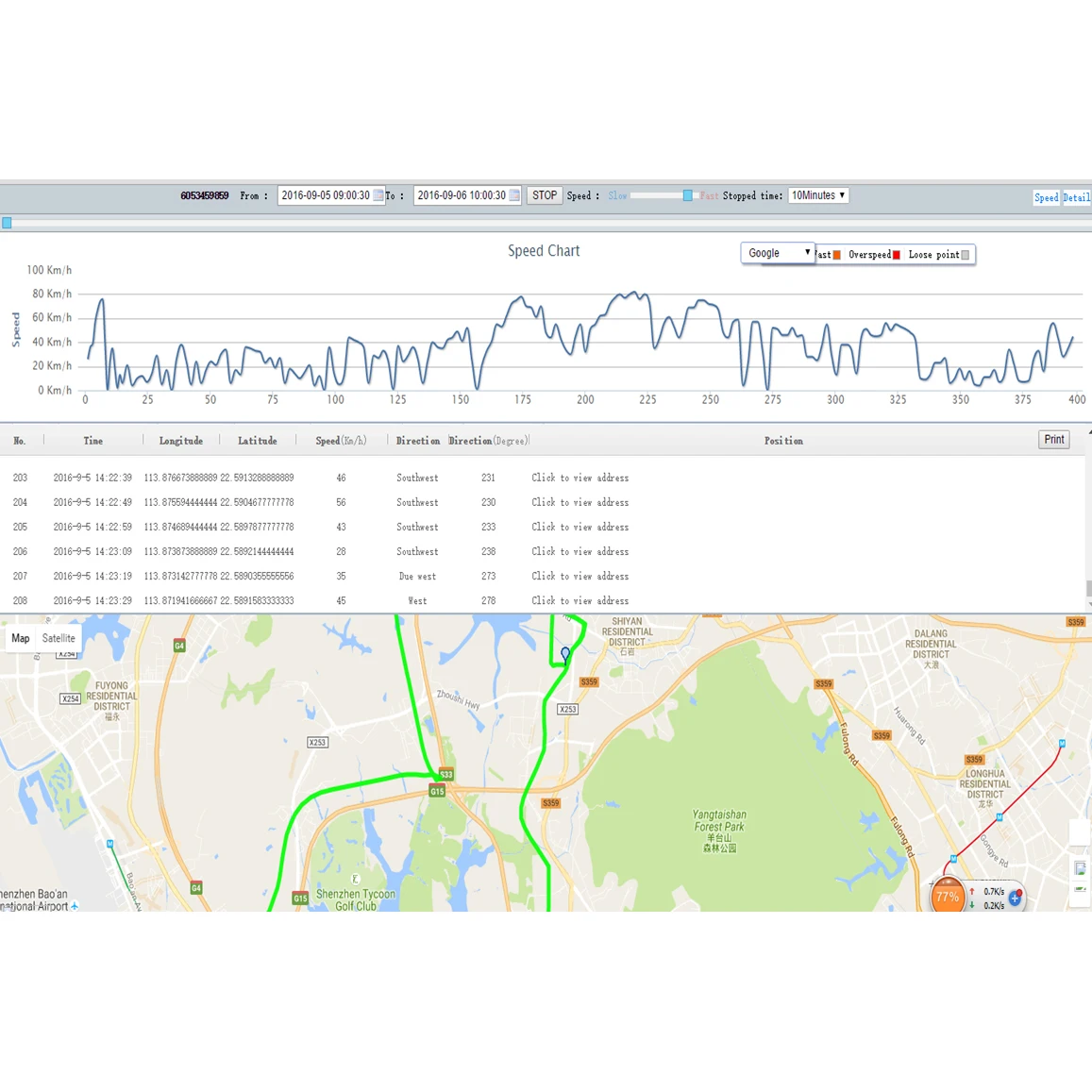Image resolution: width=1092 pixels, height=1092 pixels.
Task: Click the Print button on the table header
Action: pos(1053,439)
